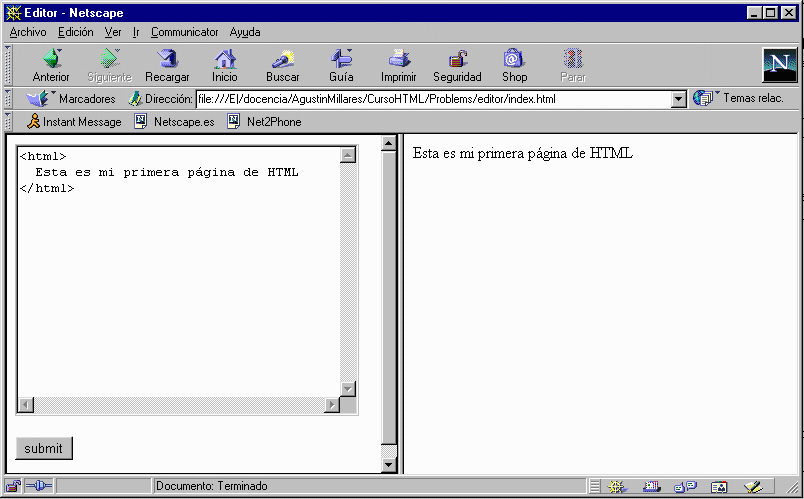Open the Edición menu
Image resolution: width=804 pixels, height=499 pixels.
tap(75, 32)
